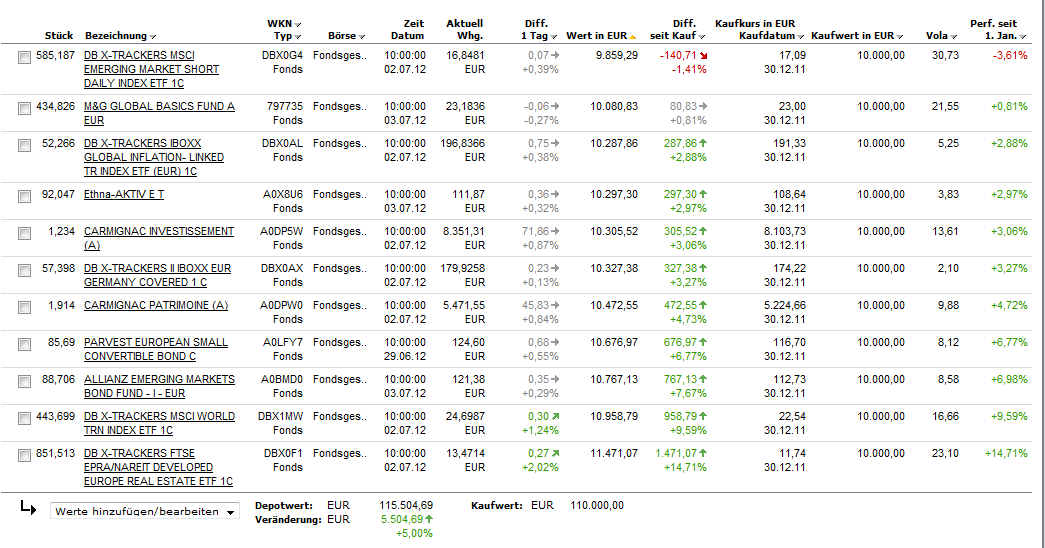Viewport: 1045px width, 548px height.
Task: Click the Zeit Datum column header
Action: coord(407,29)
